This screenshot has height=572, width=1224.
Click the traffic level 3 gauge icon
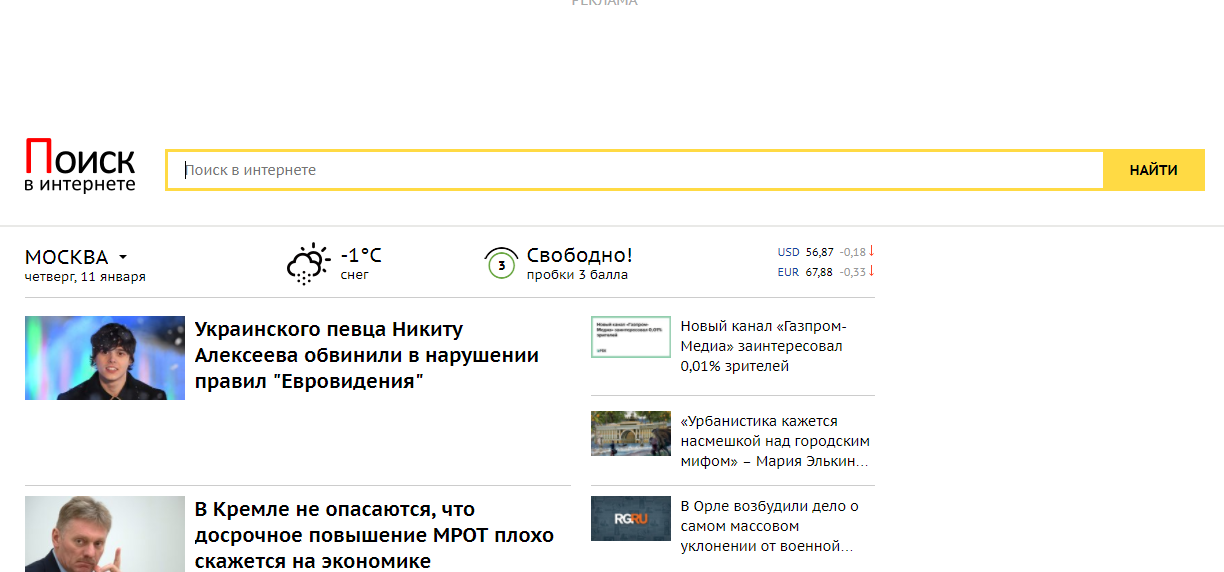point(501,263)
